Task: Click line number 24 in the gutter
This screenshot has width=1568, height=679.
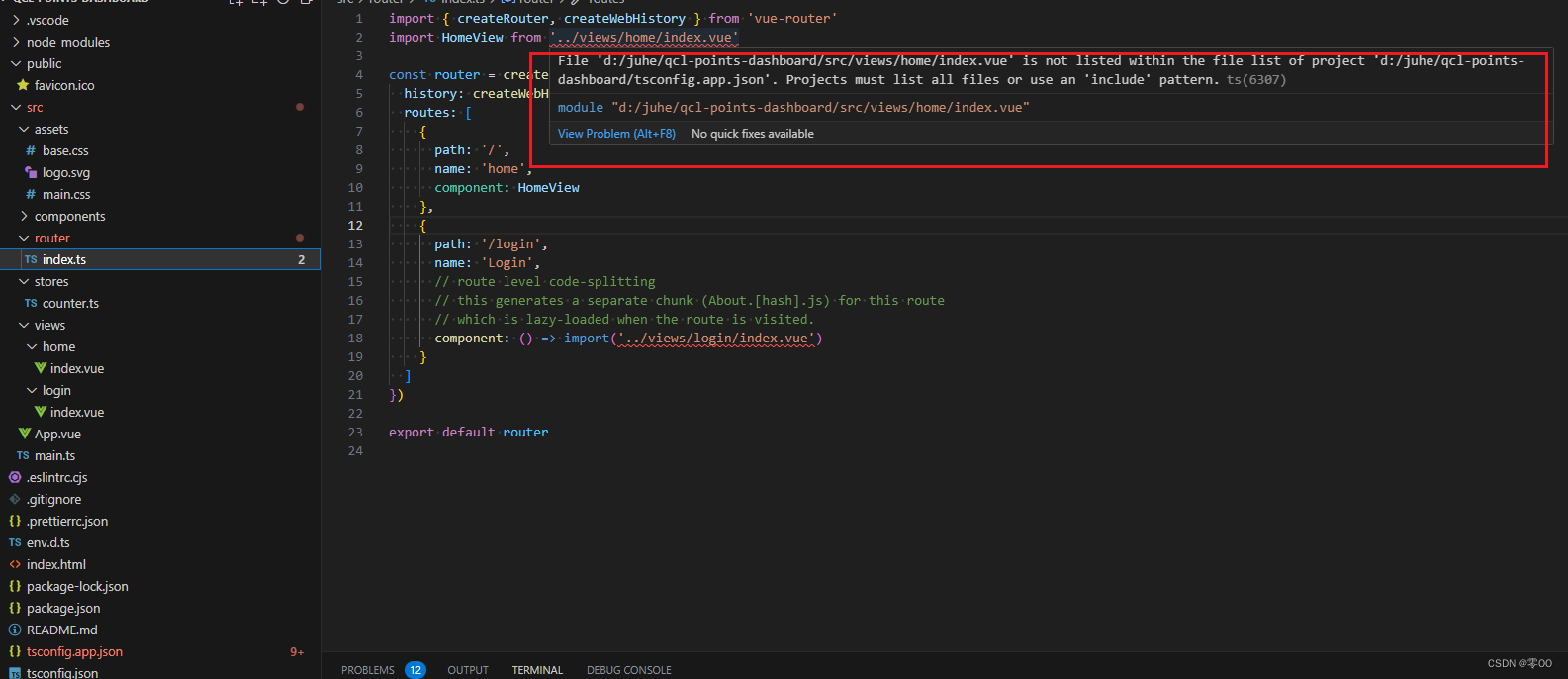Action: point(355,451)
